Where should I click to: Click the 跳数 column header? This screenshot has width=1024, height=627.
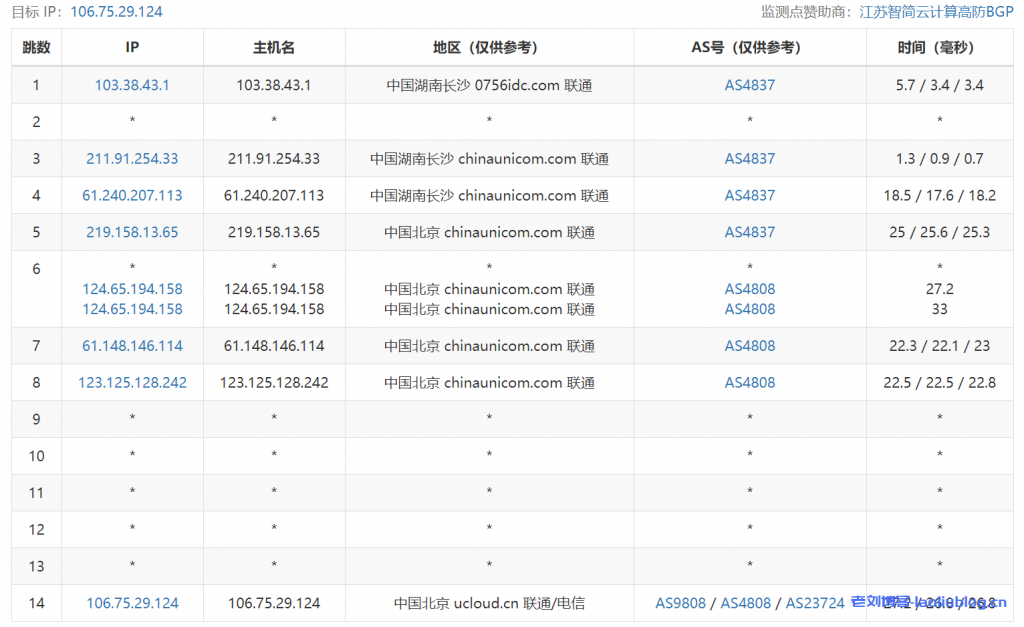(36, 47)
